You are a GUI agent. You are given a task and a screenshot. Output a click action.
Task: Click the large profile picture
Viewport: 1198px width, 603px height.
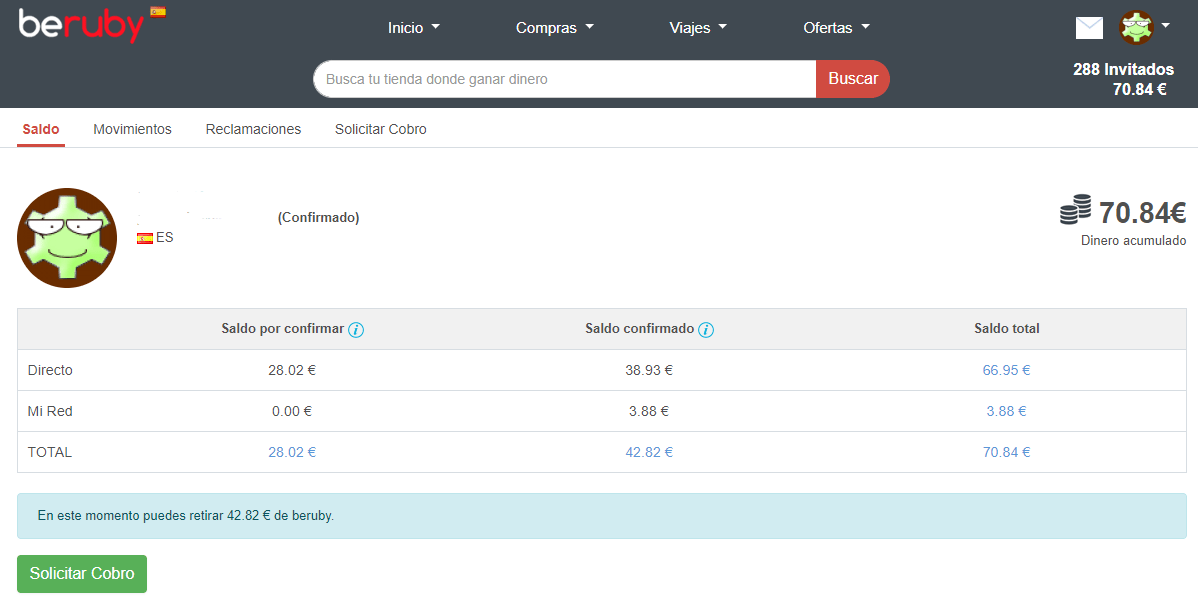coord(67,238)
